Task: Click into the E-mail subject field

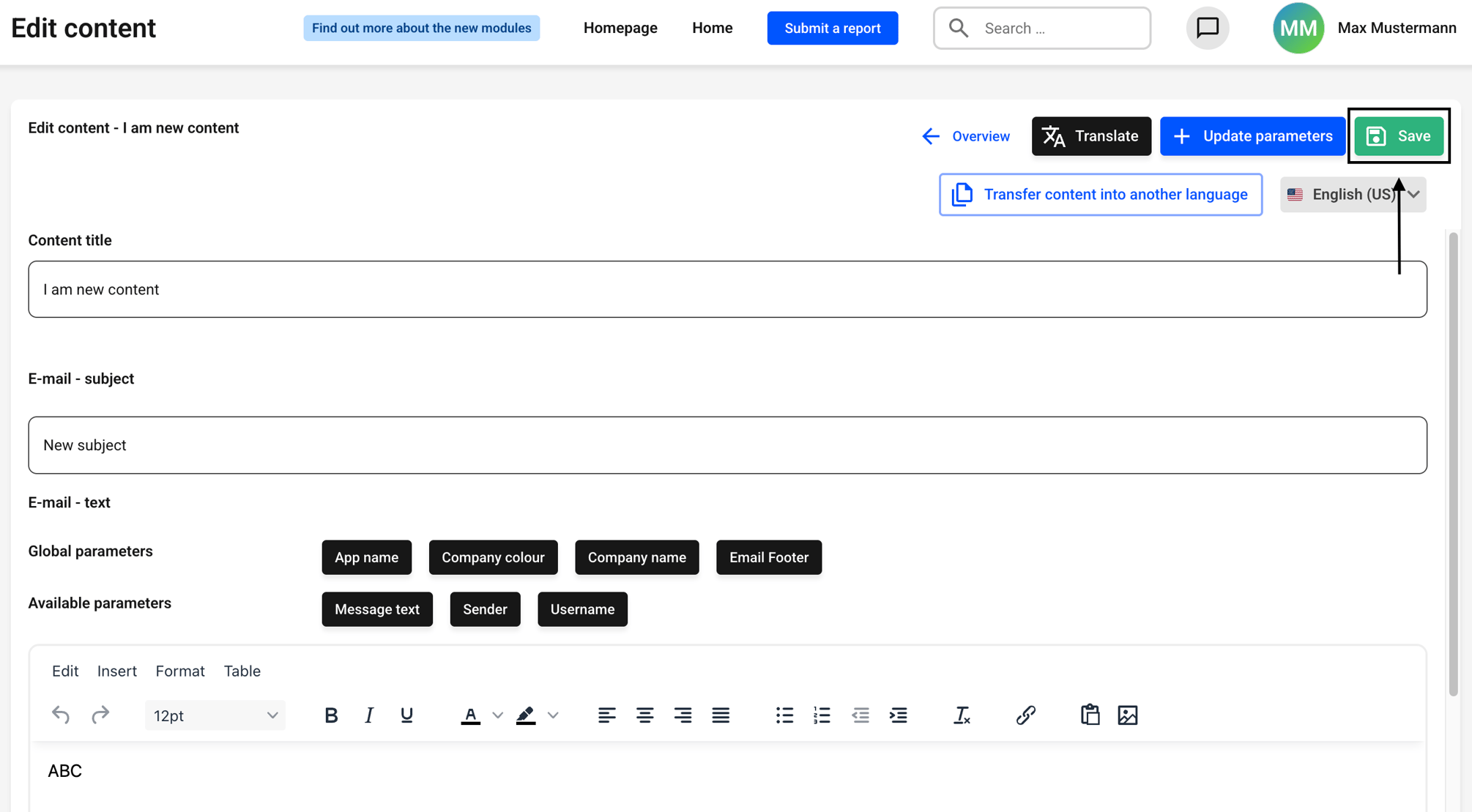Action: tap(728, 445)
